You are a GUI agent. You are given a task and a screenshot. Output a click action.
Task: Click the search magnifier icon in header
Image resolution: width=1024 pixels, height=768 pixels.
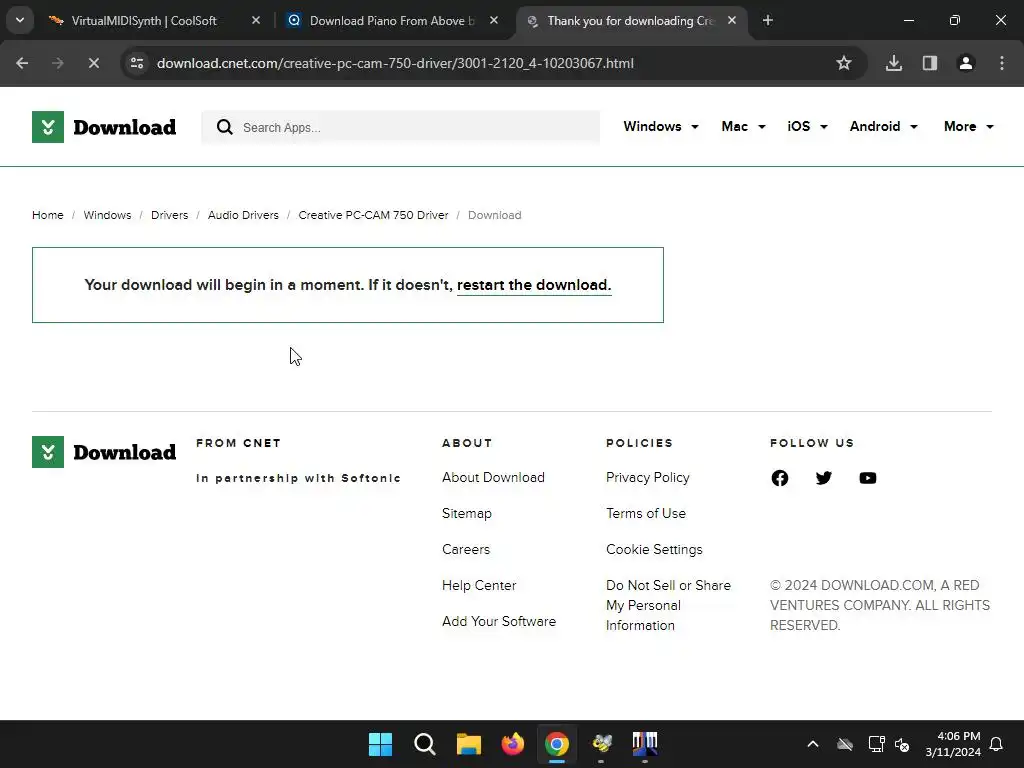click(225, 127)
